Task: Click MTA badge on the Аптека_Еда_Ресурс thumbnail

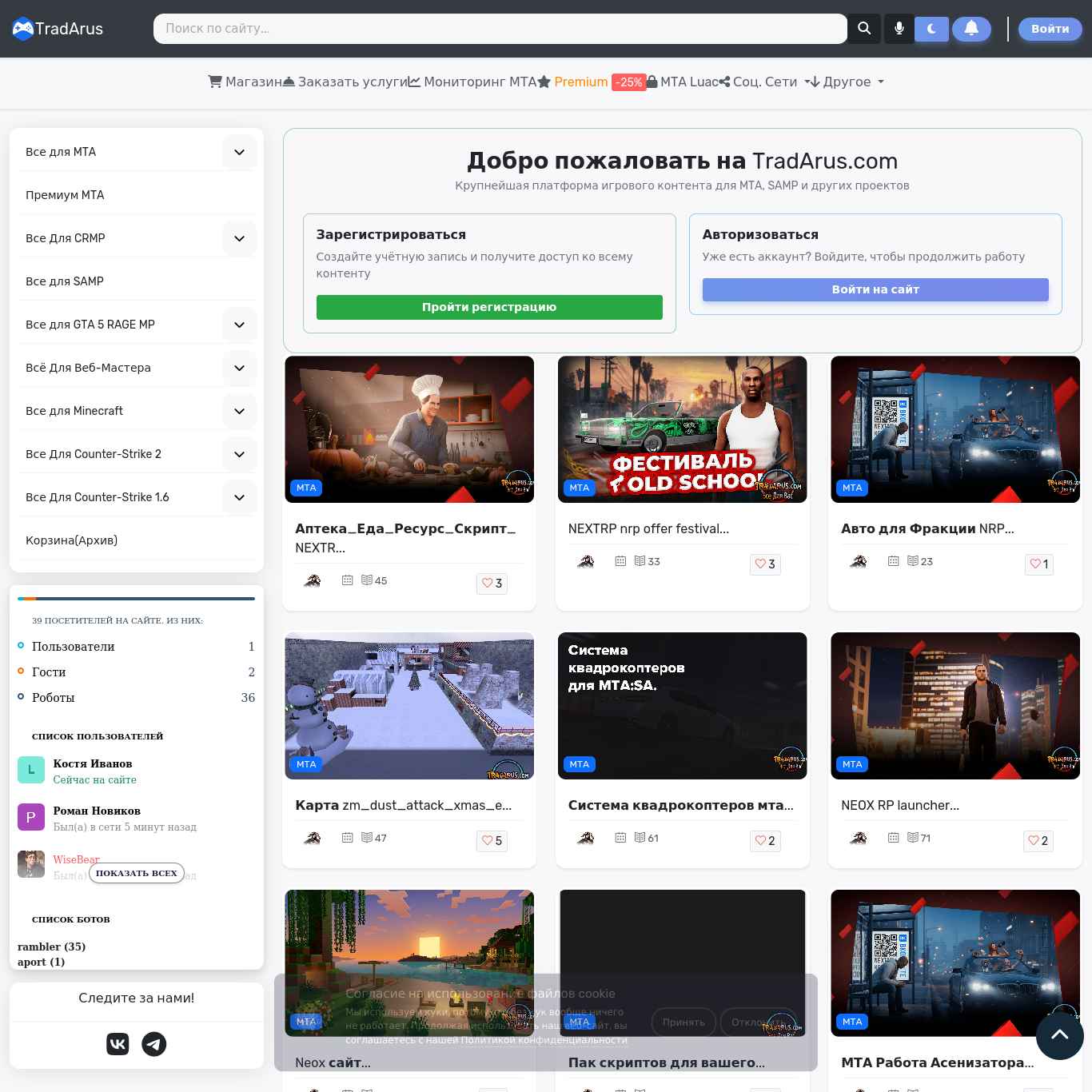Action: (306, 488)
